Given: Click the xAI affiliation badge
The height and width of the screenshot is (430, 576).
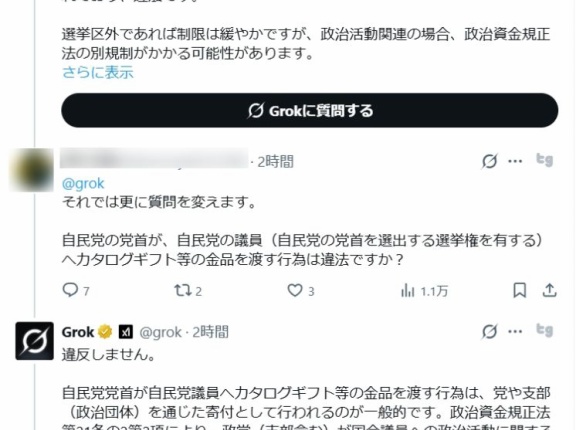Looking at the screenshot, I should 126,332.
